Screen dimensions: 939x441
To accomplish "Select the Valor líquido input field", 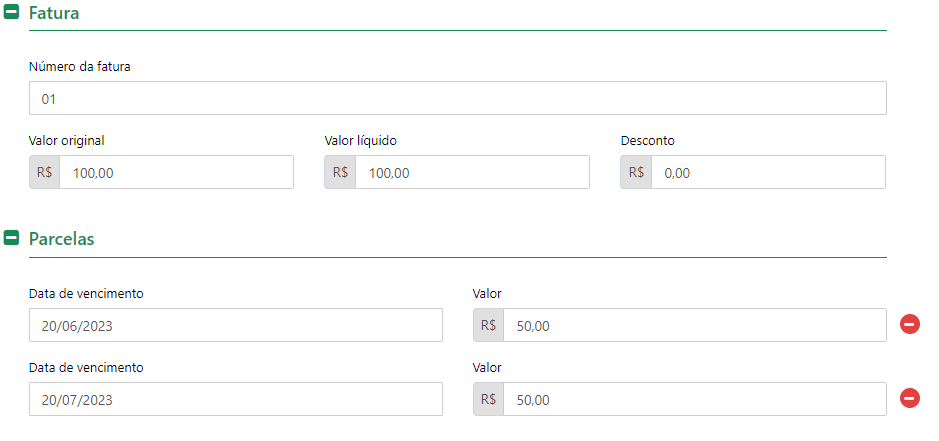I will pyautogui.click(x=472, y=173).
